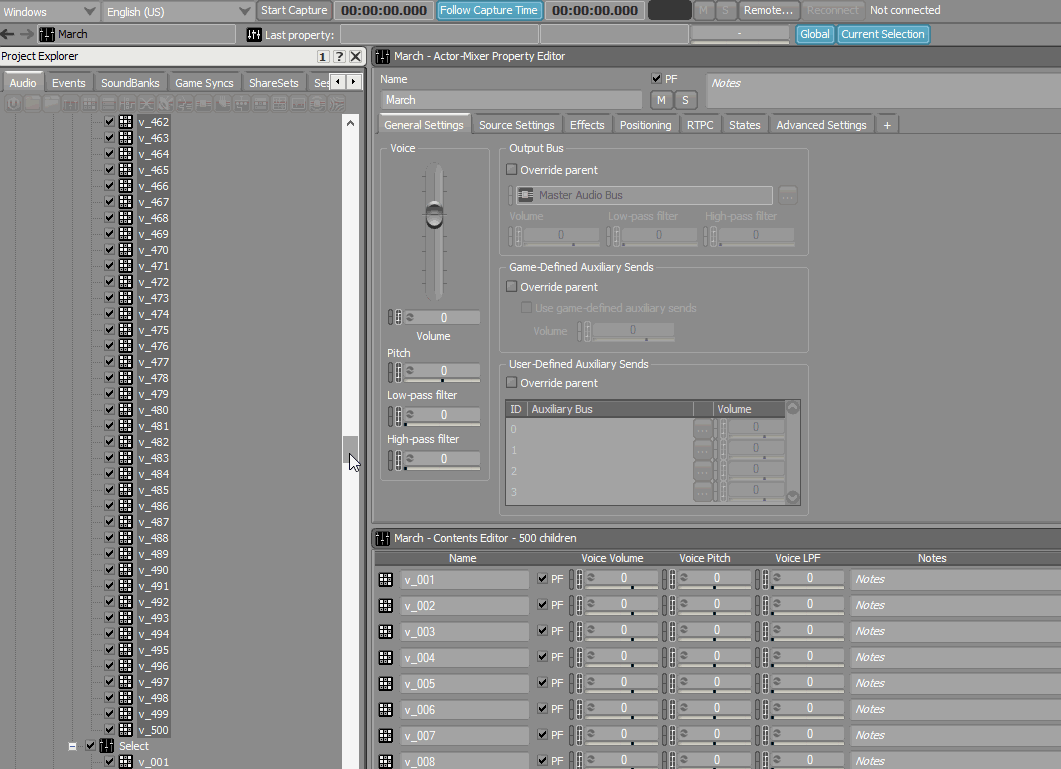
Task: Click v_001 object icon in Contents Editor
Action: click(386, 579)
